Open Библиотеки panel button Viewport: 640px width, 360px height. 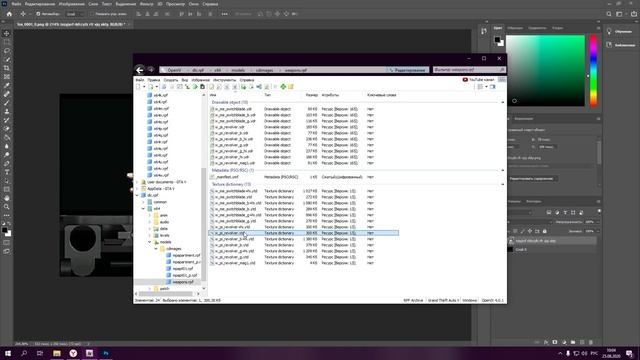pyautogui.click(x=620, y=45)
